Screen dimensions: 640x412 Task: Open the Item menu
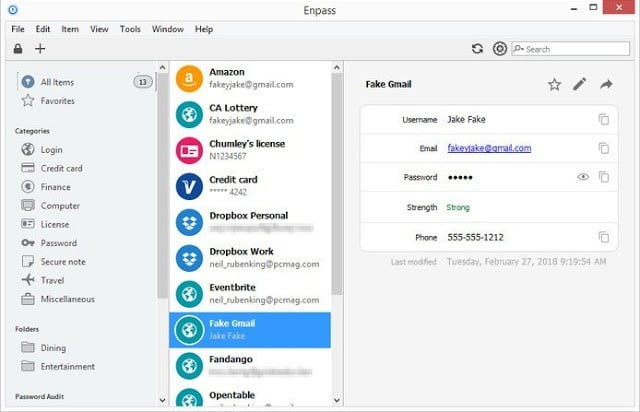point(70,29)
